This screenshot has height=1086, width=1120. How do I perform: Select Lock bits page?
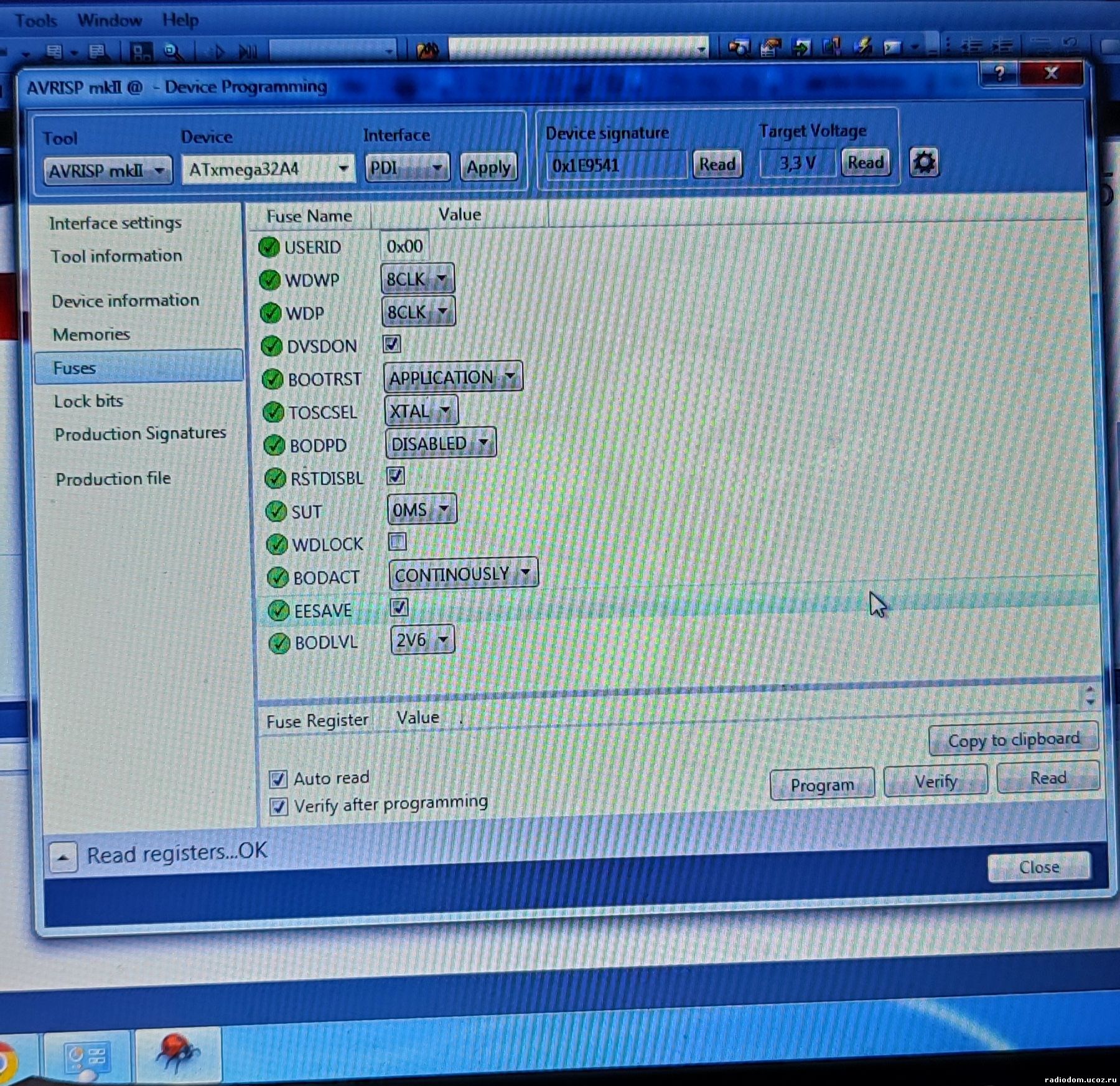[x=88, y=401]
